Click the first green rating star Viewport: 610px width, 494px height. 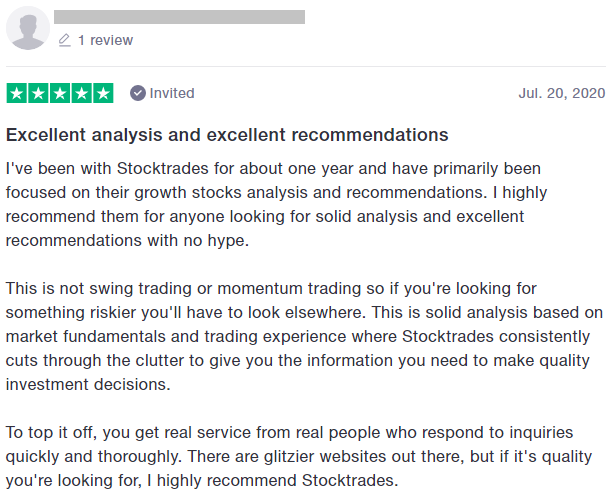tap(16, 93)
